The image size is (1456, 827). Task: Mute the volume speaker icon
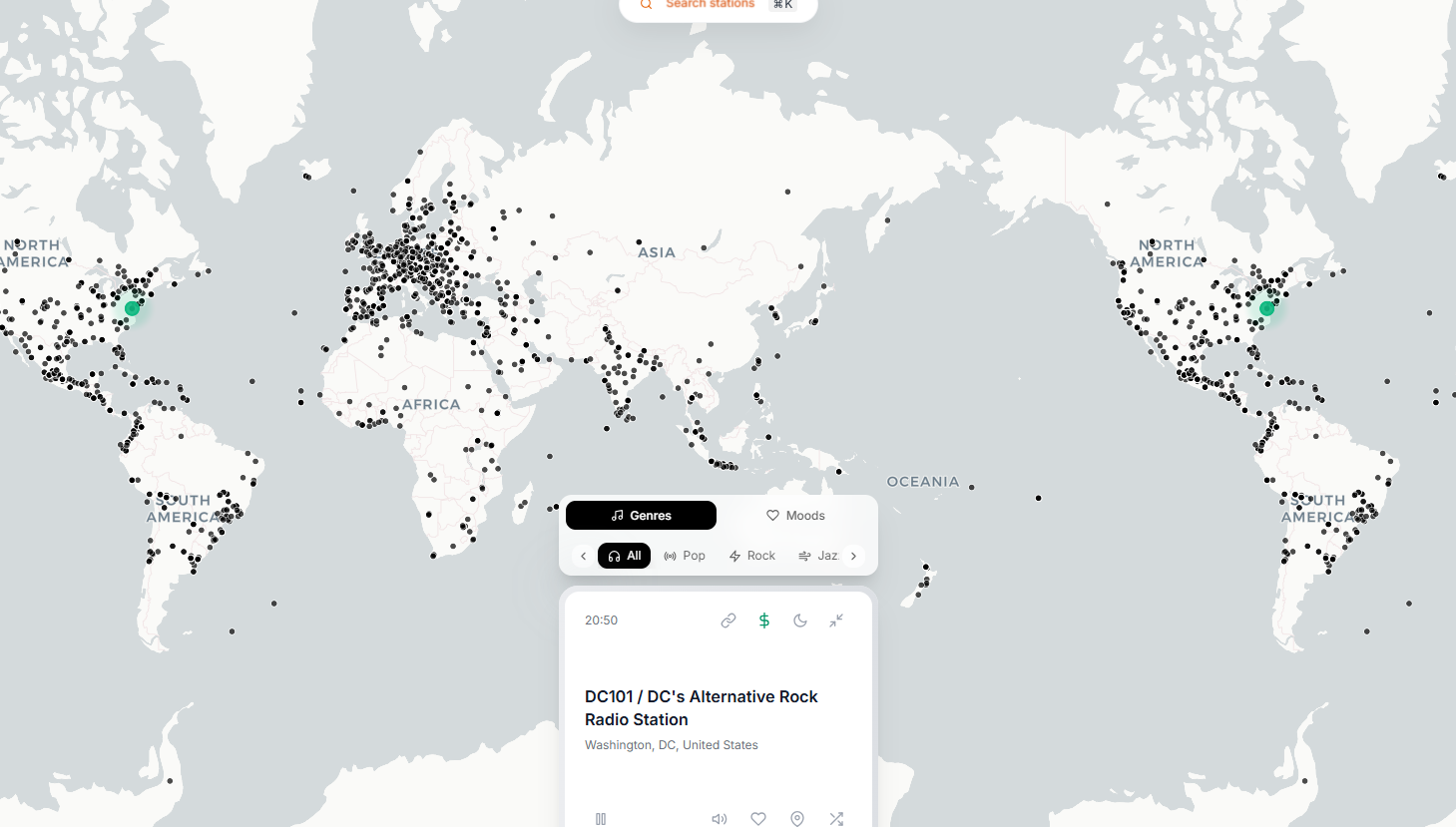(719, 818)
